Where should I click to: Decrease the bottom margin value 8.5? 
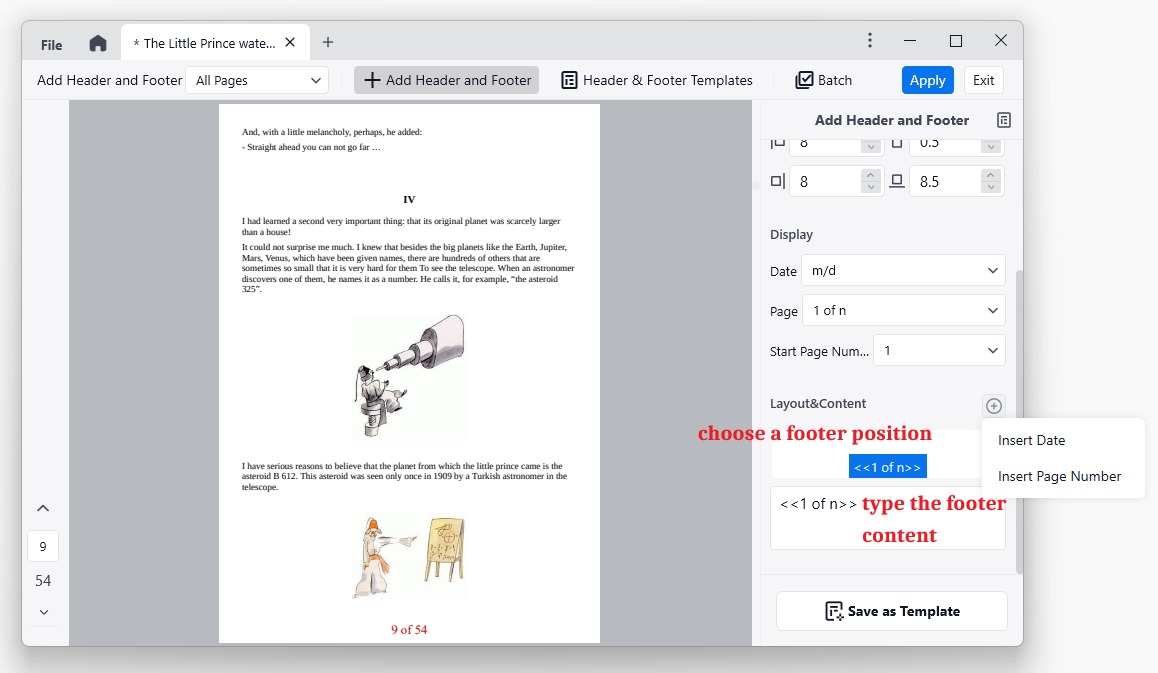(x=991, y=188)
